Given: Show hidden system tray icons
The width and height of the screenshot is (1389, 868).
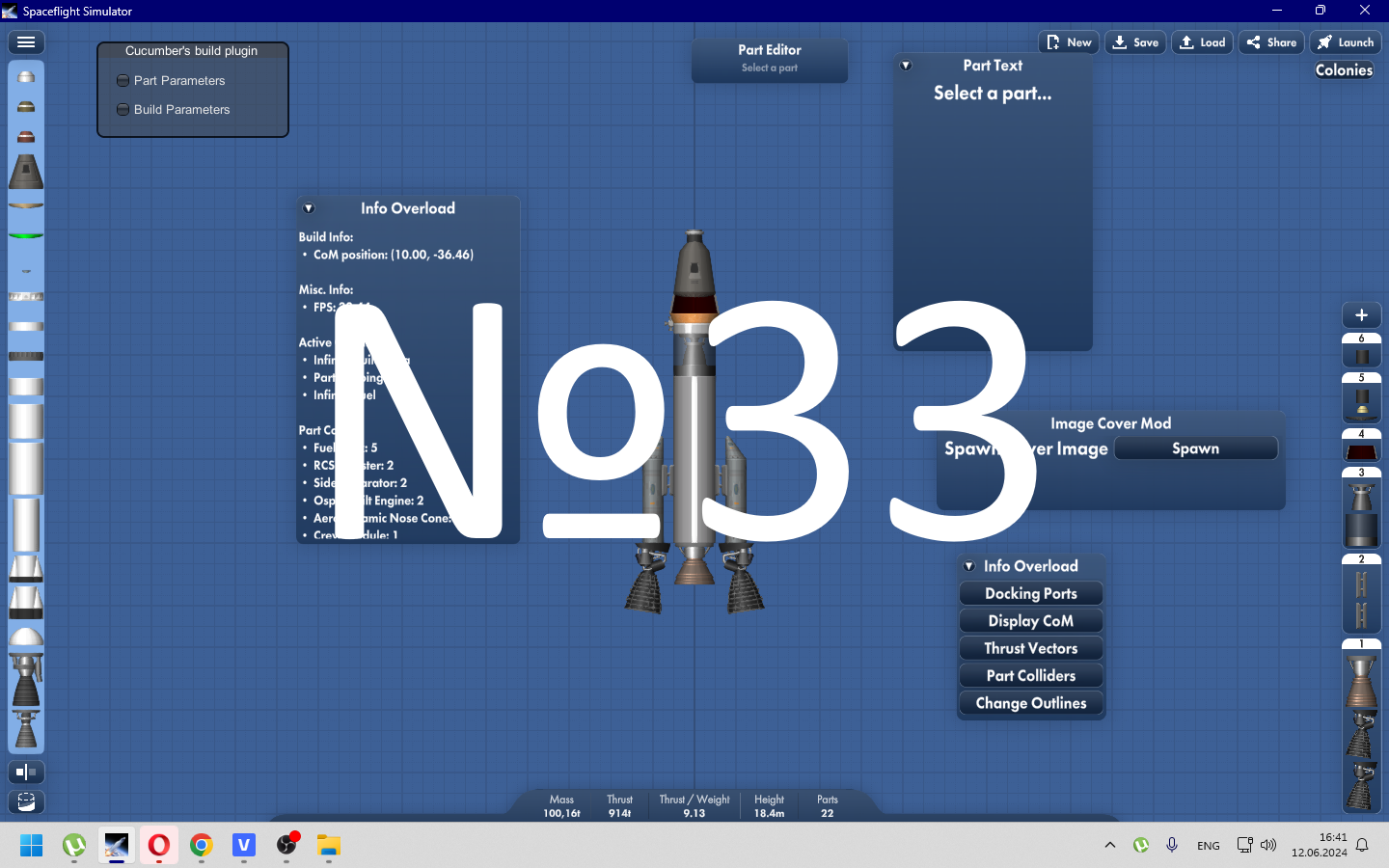Looking at the screenshot, I should (x=1110, y=845).
